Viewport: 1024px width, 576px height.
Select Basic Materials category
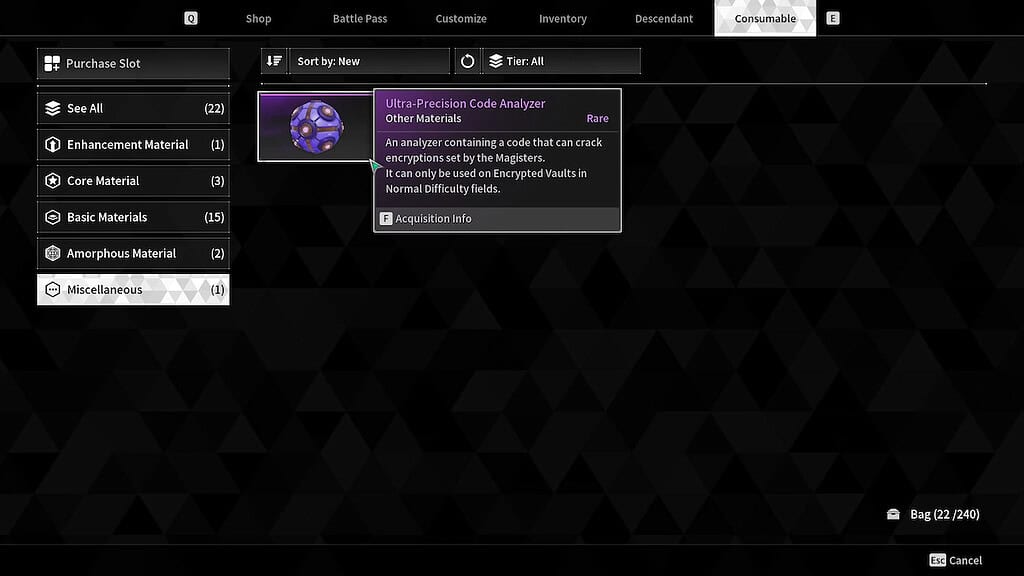[133, 217]
